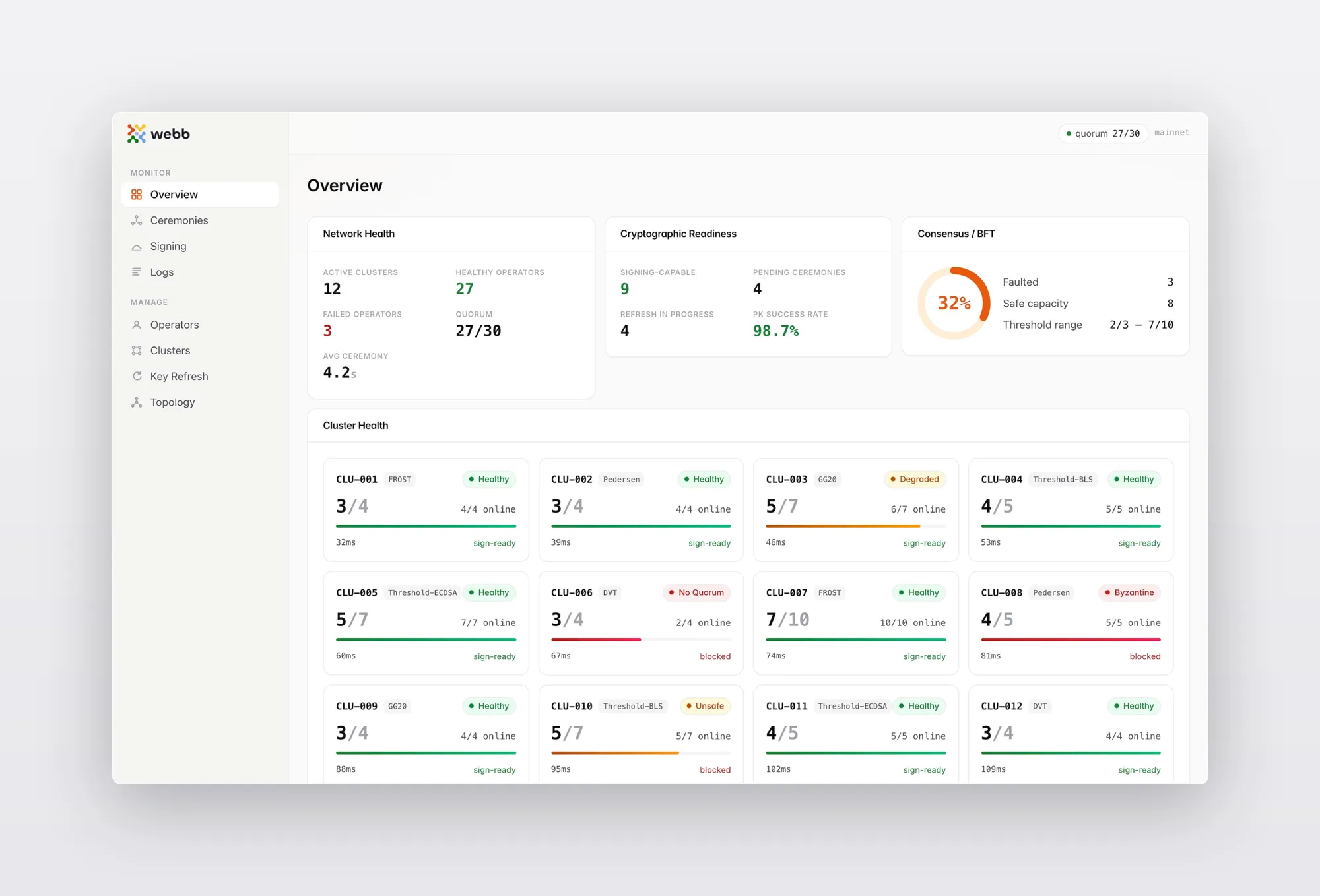Click the No Quorum badge on CLU-006
The width and height of the screenshot is (1320, 896).
696,593
